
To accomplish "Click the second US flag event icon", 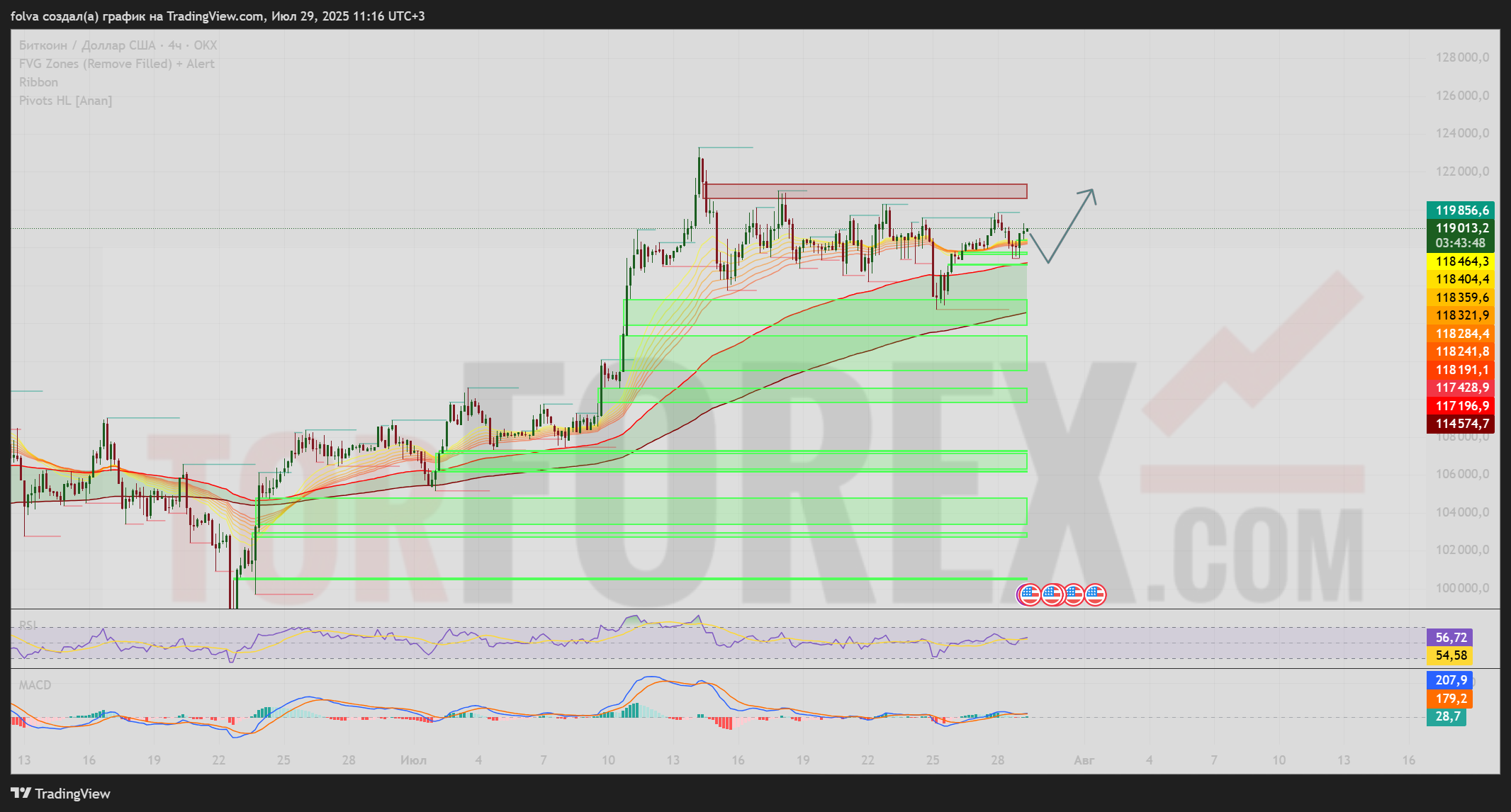I will point(1051,594).
